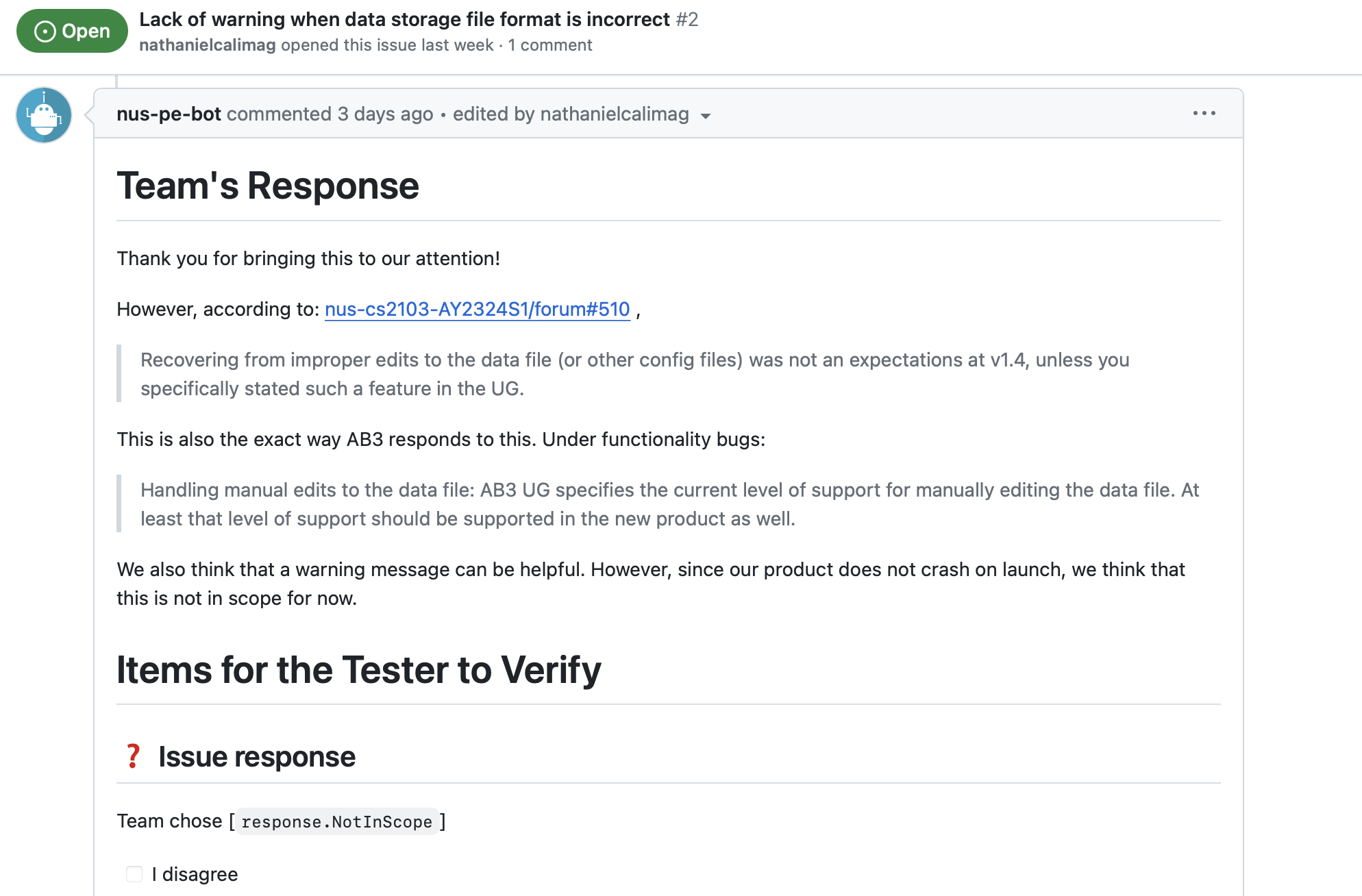The height and width of the screenshot is (896, 1362).
Task: Click the I disagree label text
Action: click(195, 875)
